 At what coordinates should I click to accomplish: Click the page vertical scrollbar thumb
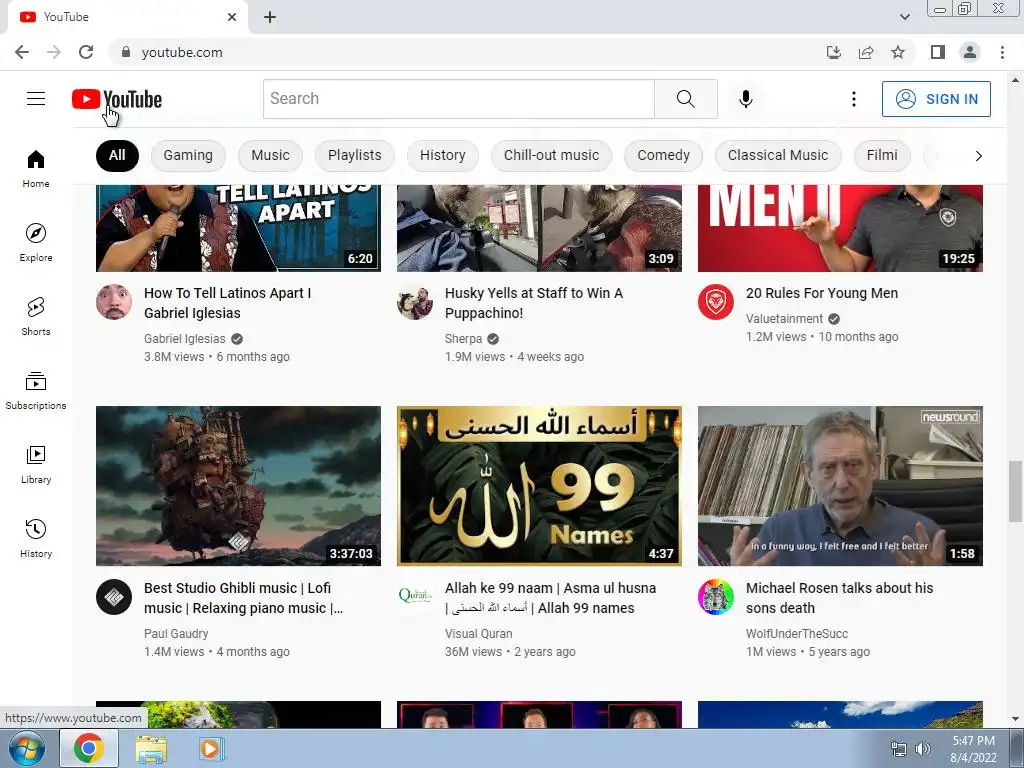tap(1015, 491)
